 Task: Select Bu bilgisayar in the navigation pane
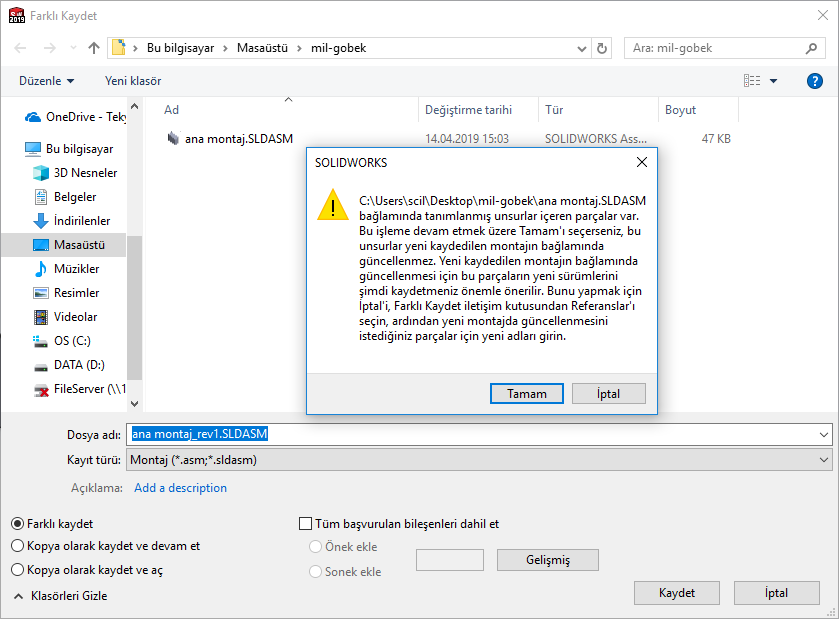click(x=69, y=149)
